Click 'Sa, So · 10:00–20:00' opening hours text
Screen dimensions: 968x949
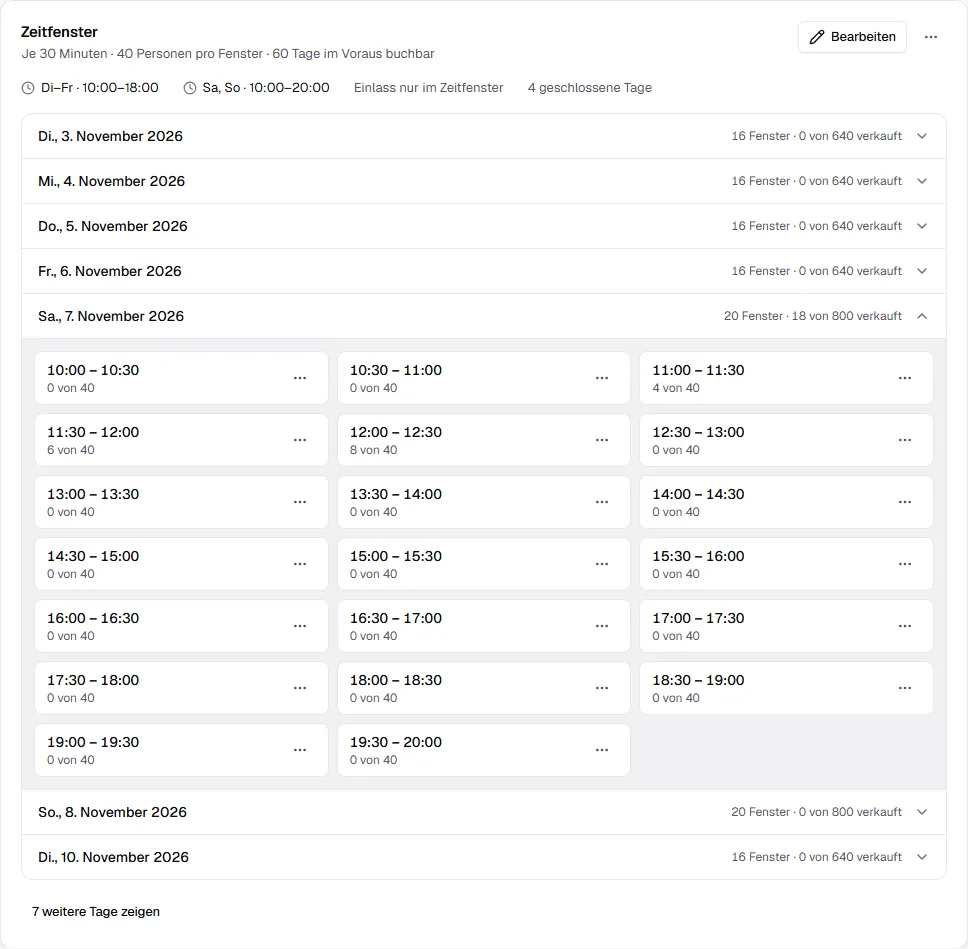click(x=266, y=88)
